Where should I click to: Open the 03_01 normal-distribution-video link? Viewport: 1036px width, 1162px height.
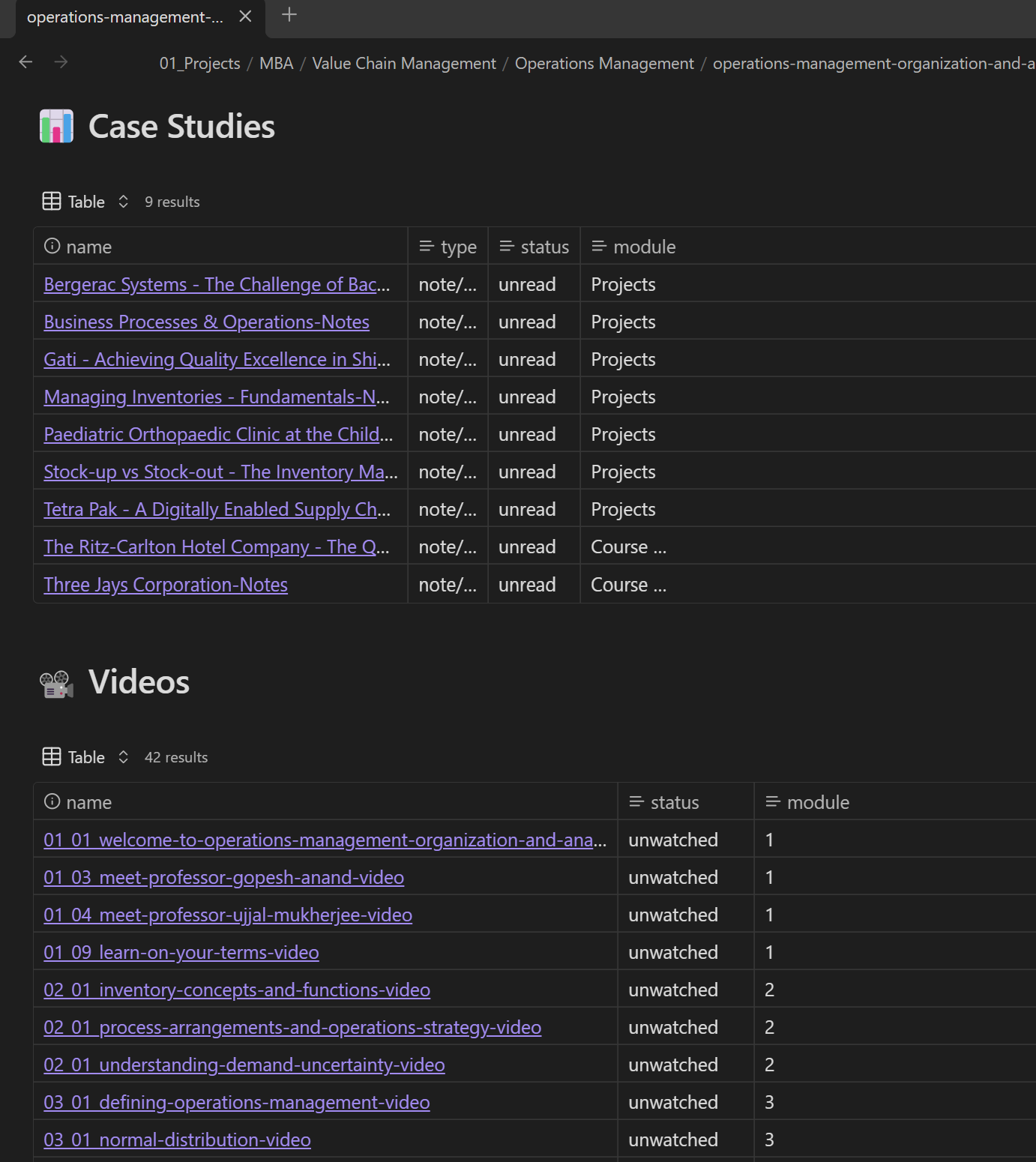(177, 1140)
